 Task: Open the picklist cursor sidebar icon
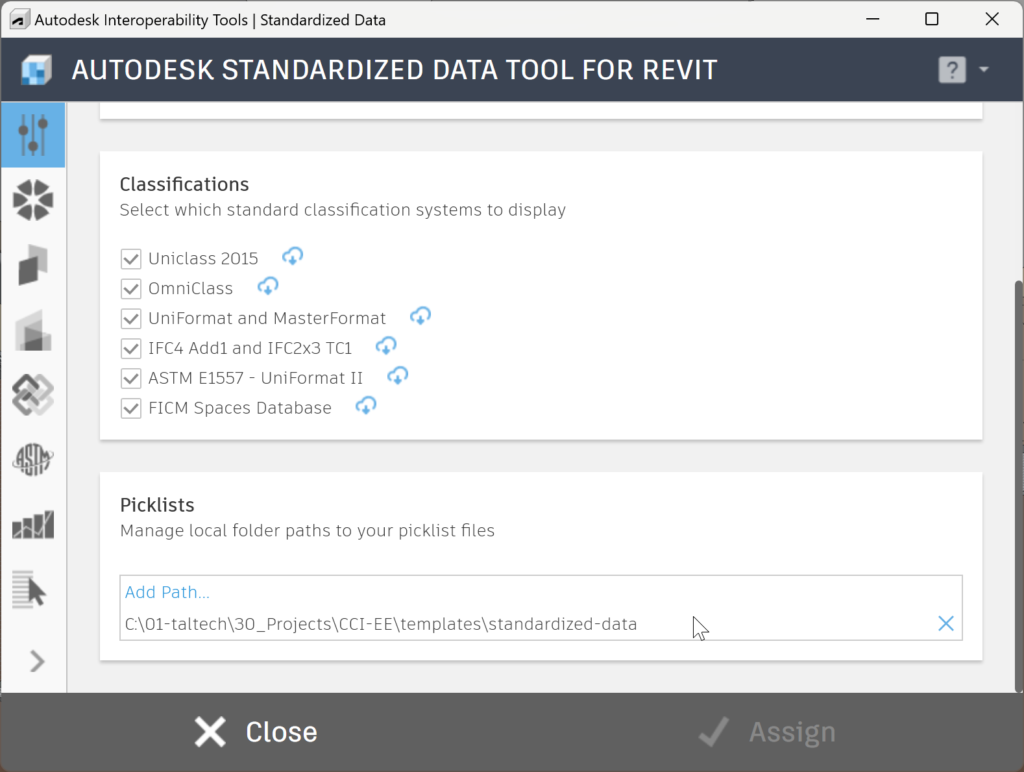[x=29, y=590]
